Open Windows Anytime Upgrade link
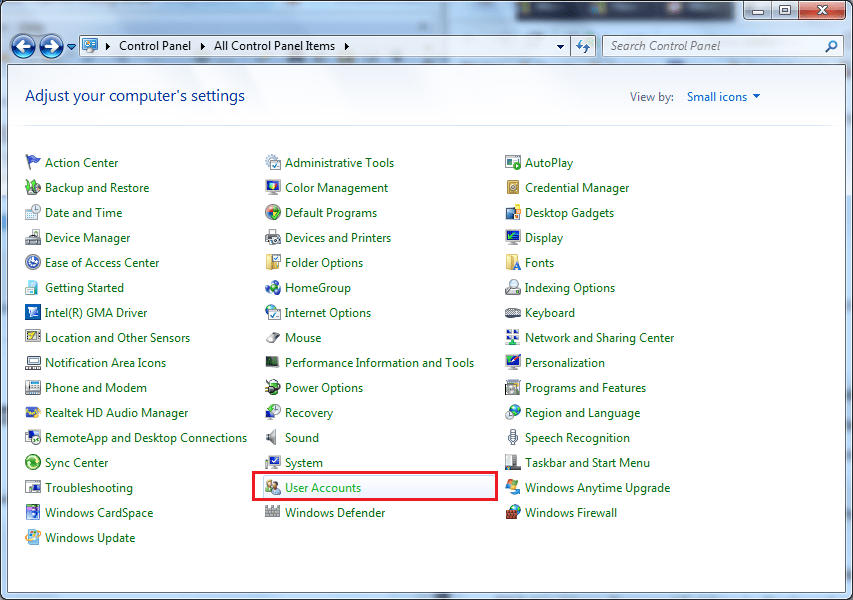 [x=597, y=488]
